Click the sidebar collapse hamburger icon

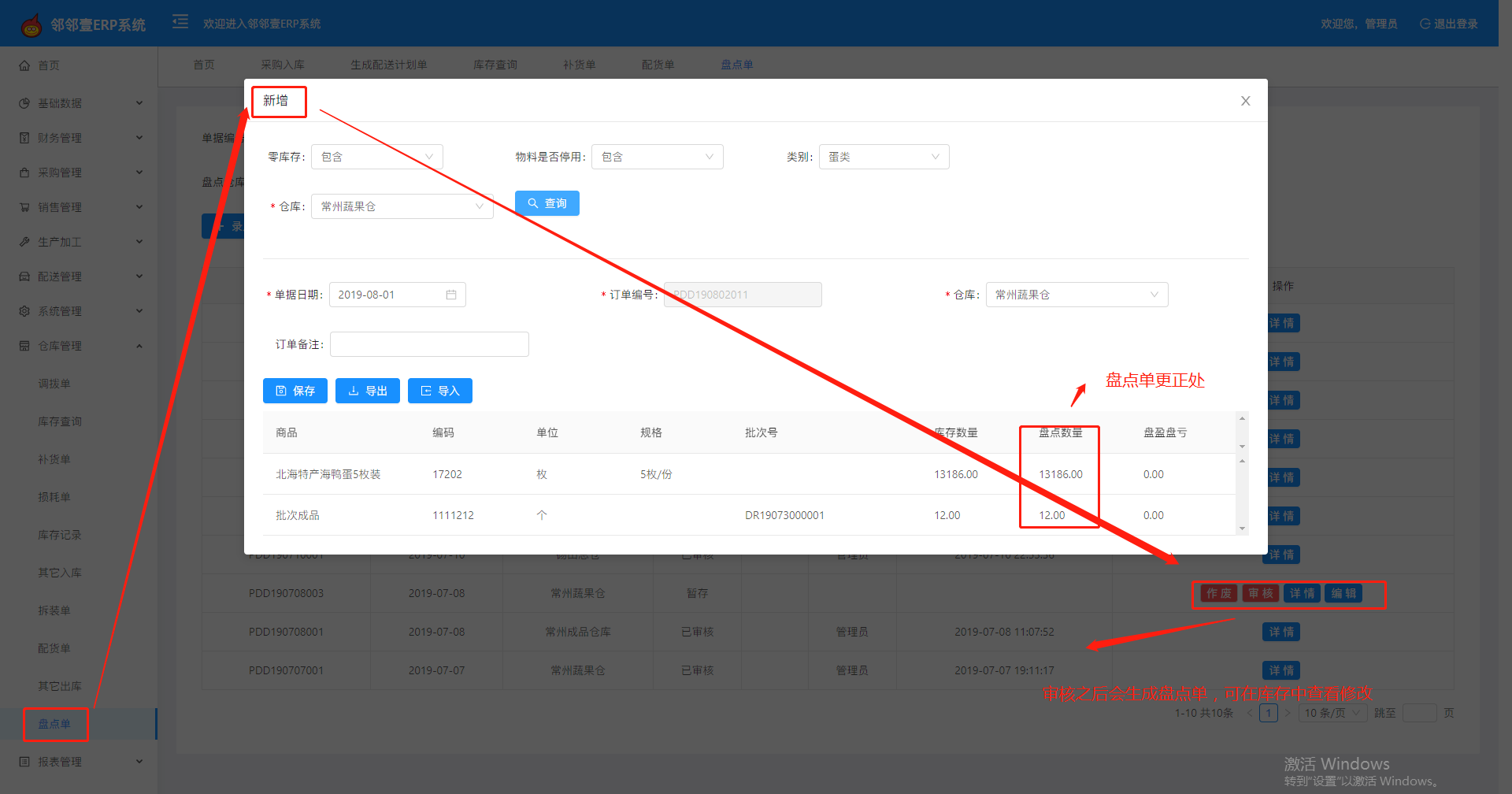tap(180, 22)
